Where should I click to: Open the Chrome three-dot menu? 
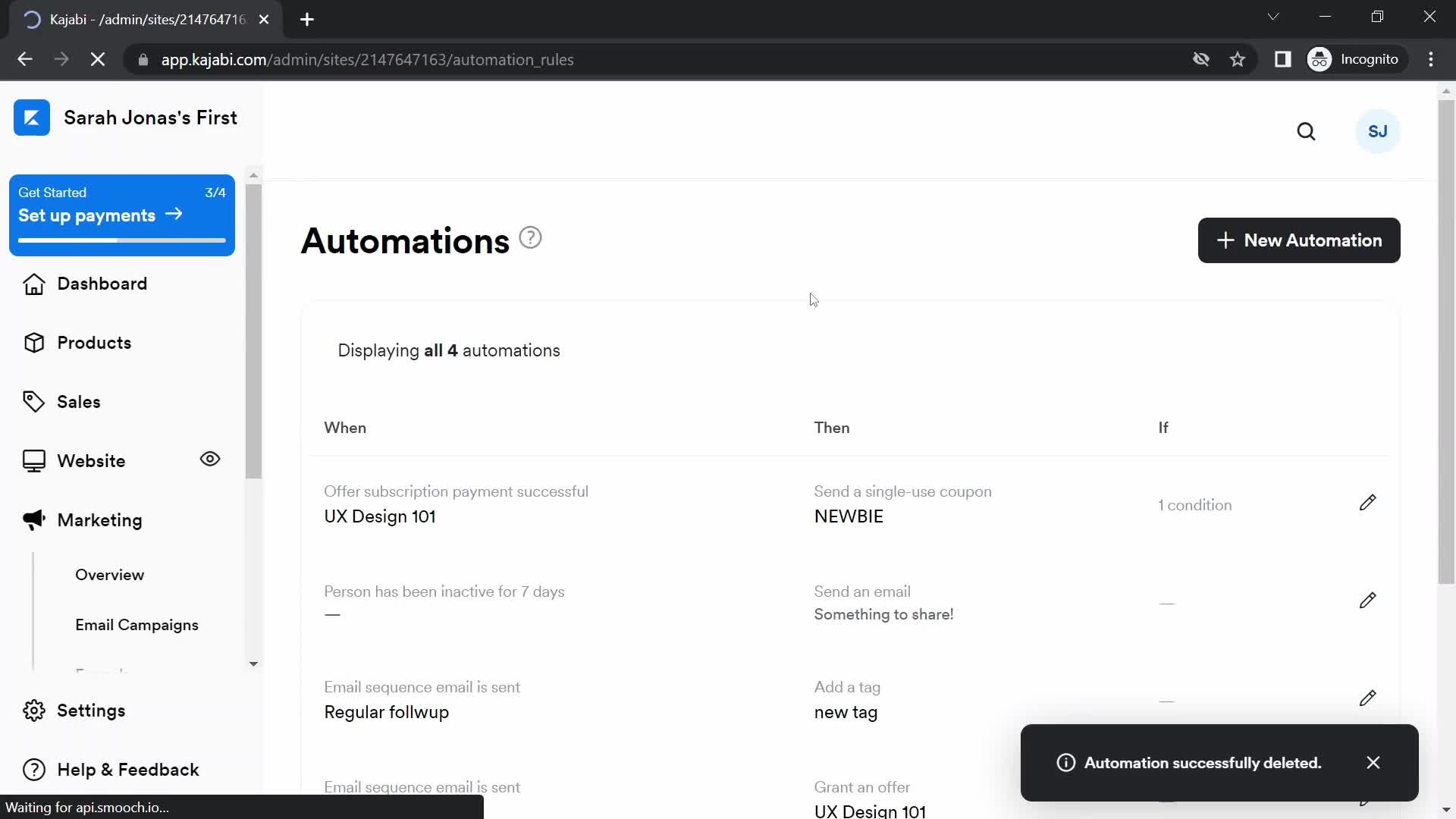pyautogui.click(x=1431, y=59)
